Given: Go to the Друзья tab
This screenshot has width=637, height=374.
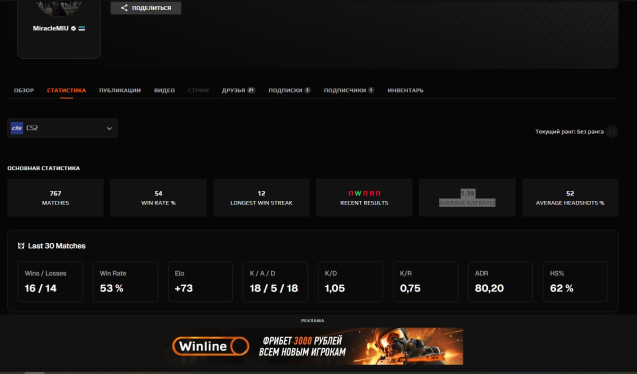Looking at the screenshot, I should point(238,90).
